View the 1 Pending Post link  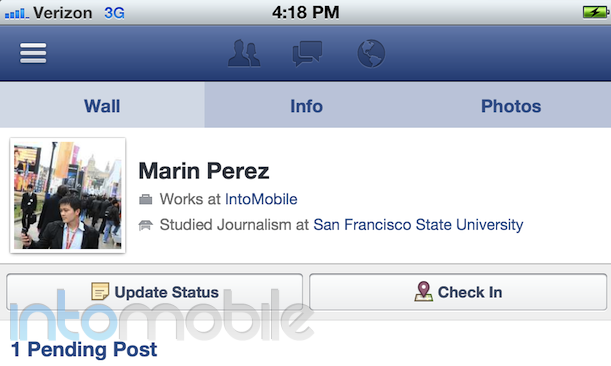pos(84,349)
